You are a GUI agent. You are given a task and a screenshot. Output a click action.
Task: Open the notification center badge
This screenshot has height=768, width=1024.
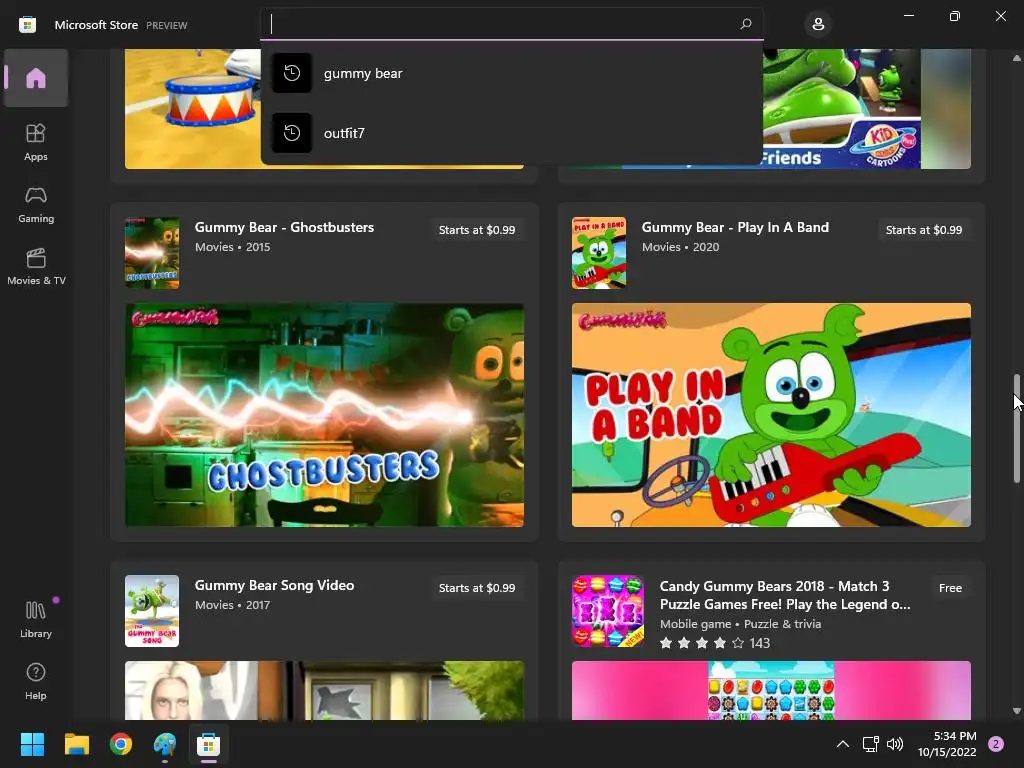tap(996, 744)
